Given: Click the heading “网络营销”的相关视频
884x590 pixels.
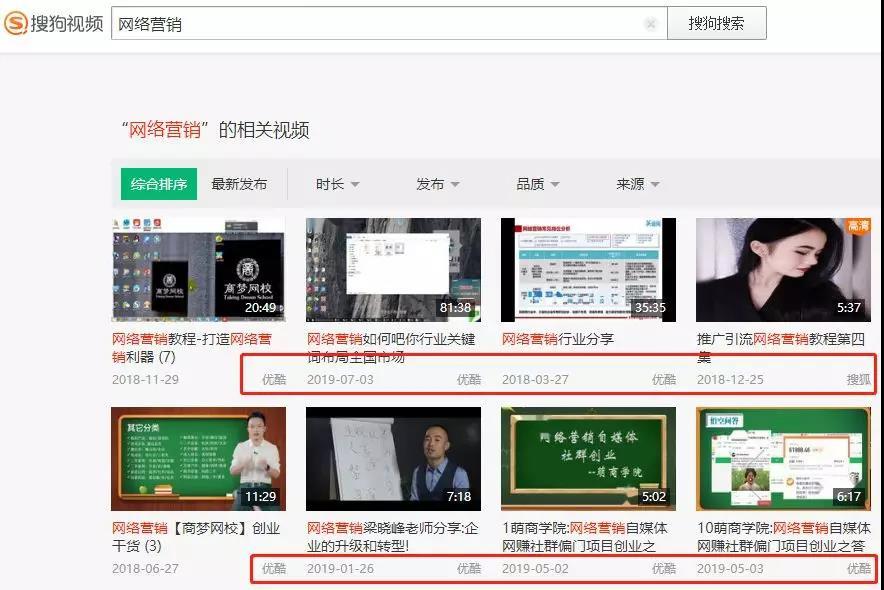Looking at the screenshot, I should coord(215,130).
